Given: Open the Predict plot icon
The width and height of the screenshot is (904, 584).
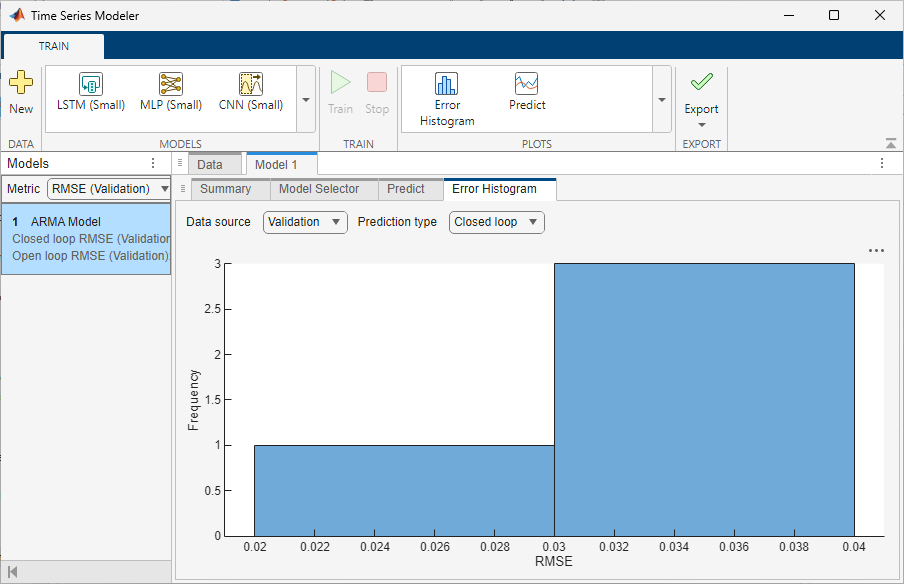Looking at the screenshot, I should tap(527, 95).
